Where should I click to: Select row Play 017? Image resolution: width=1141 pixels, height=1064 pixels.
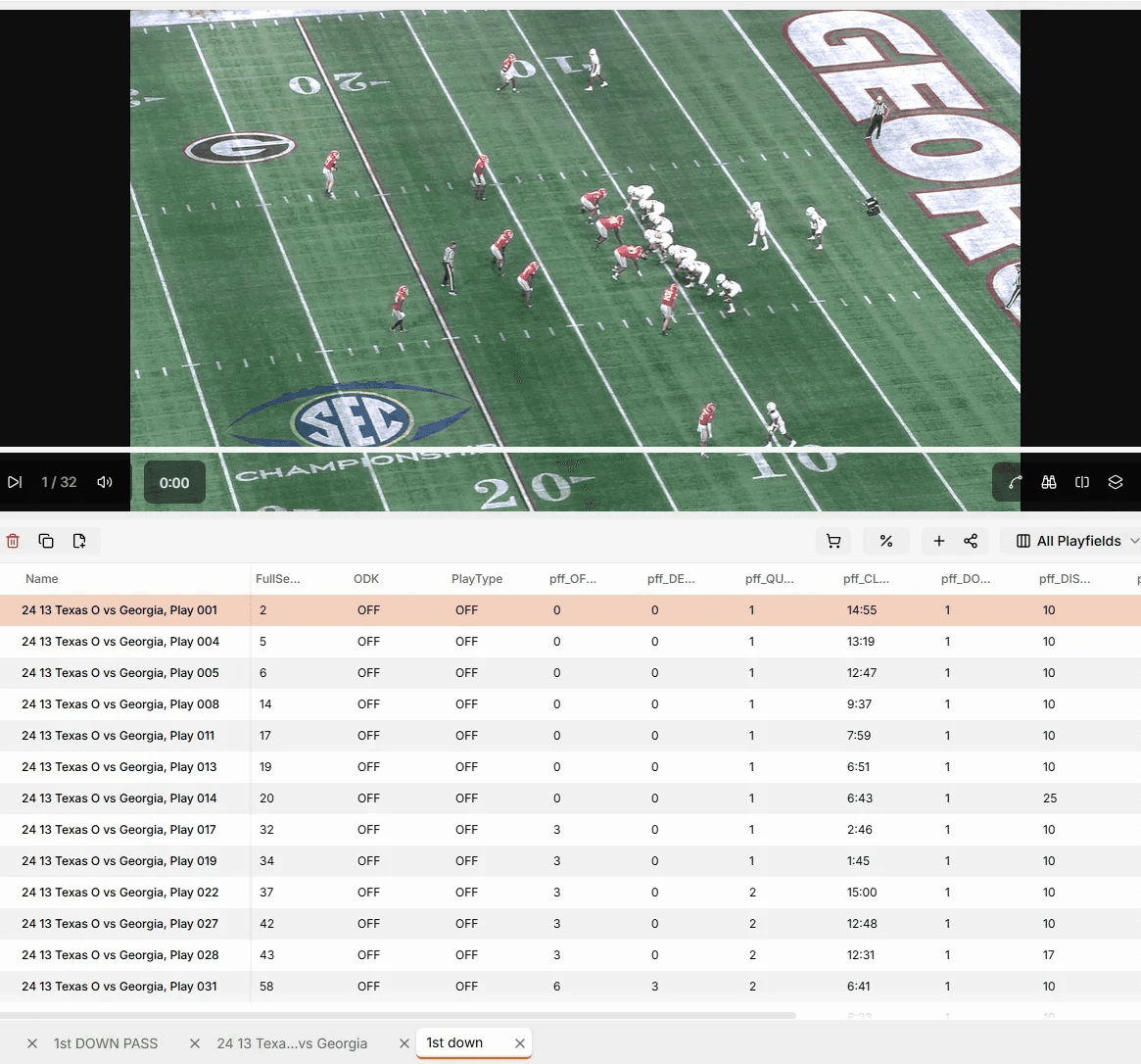570,829
